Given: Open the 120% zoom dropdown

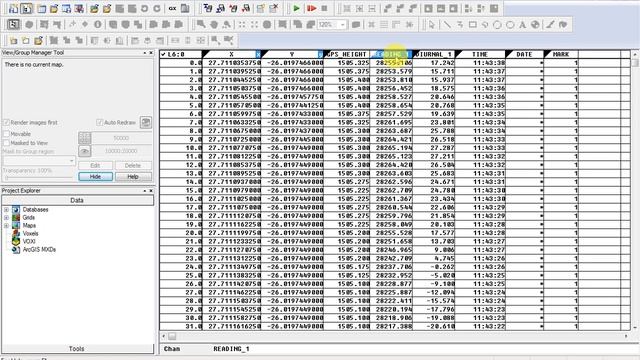Looking at the screenshot, I should click(x=342, y=24).
